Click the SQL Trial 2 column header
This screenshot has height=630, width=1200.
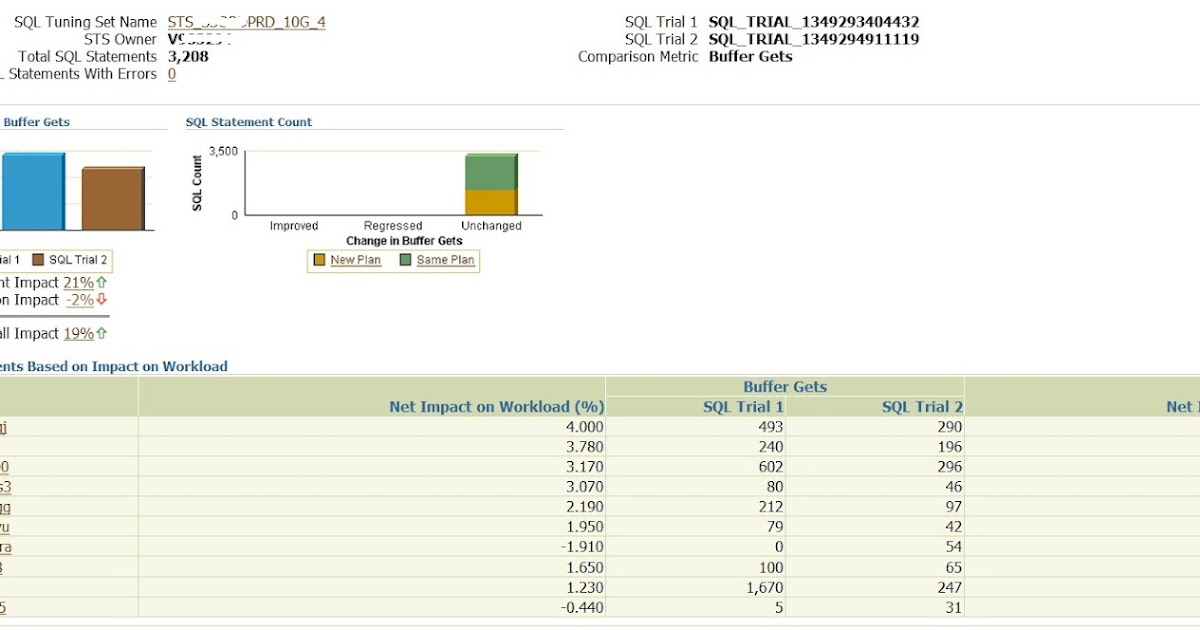click(923, 407)
